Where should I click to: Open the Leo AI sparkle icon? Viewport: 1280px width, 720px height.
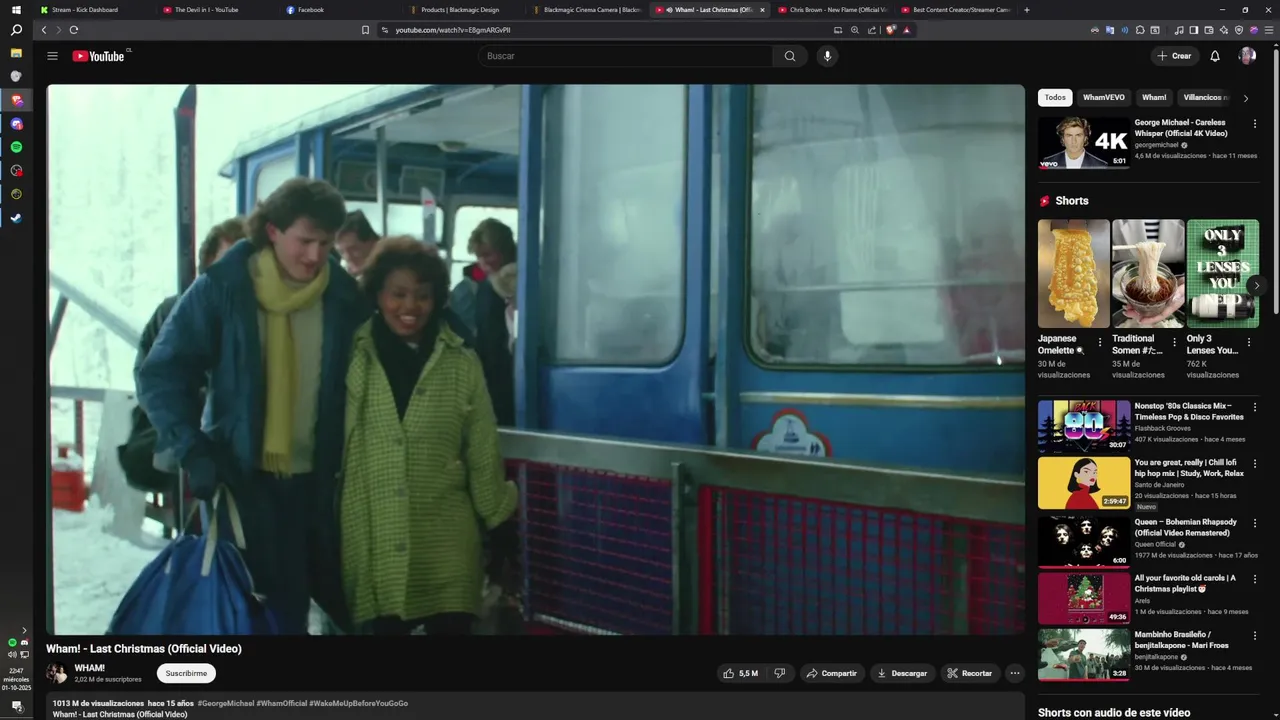pos(1223,30)
